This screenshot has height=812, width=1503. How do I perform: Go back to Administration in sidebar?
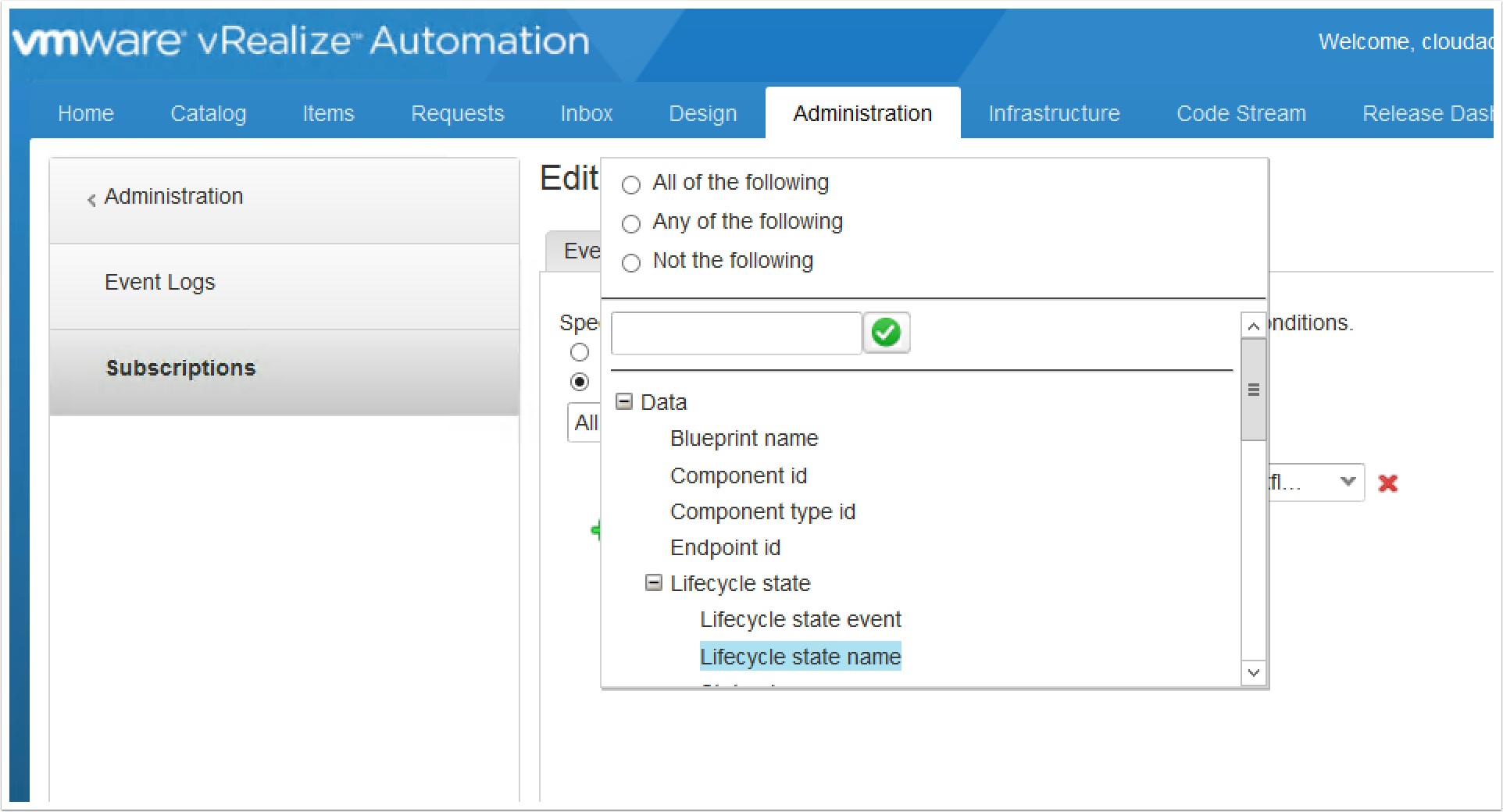point(284,201)
